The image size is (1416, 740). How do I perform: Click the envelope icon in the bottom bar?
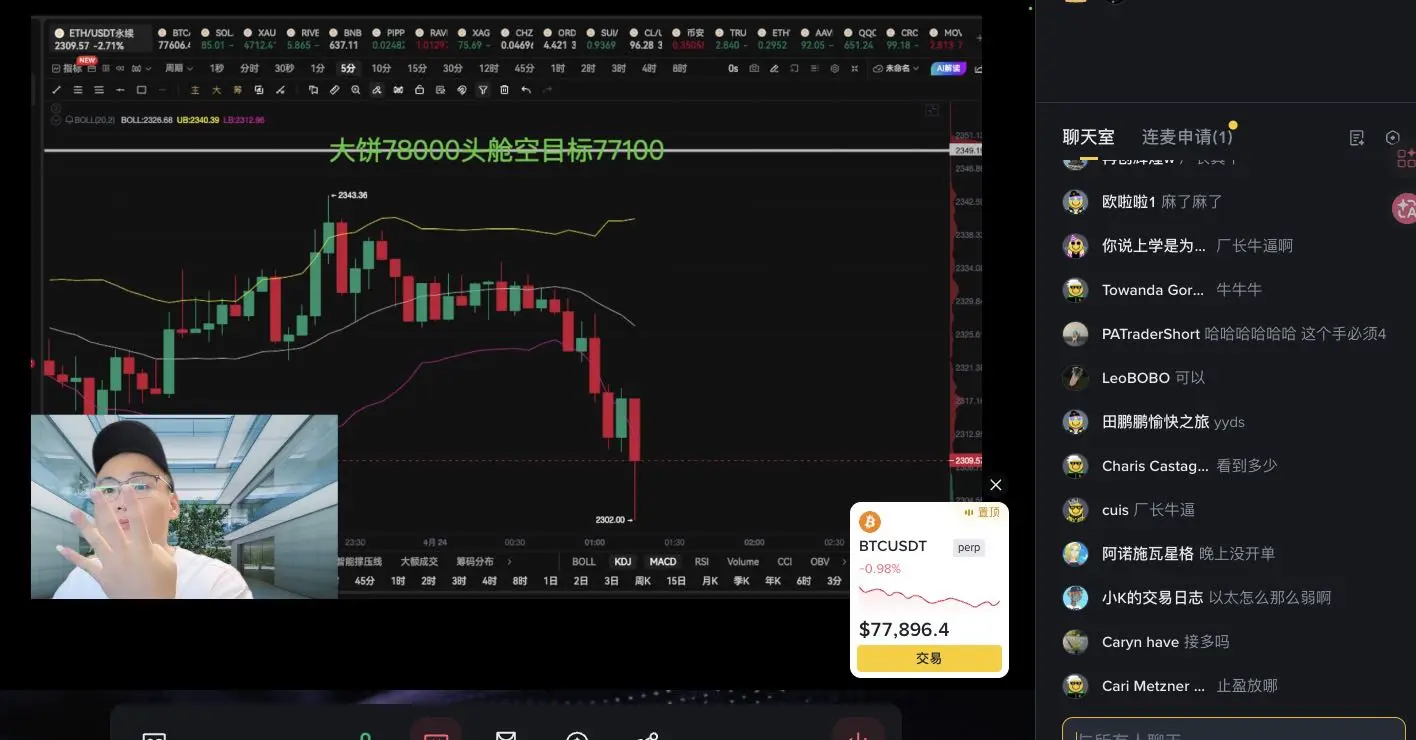coord(506,735)
